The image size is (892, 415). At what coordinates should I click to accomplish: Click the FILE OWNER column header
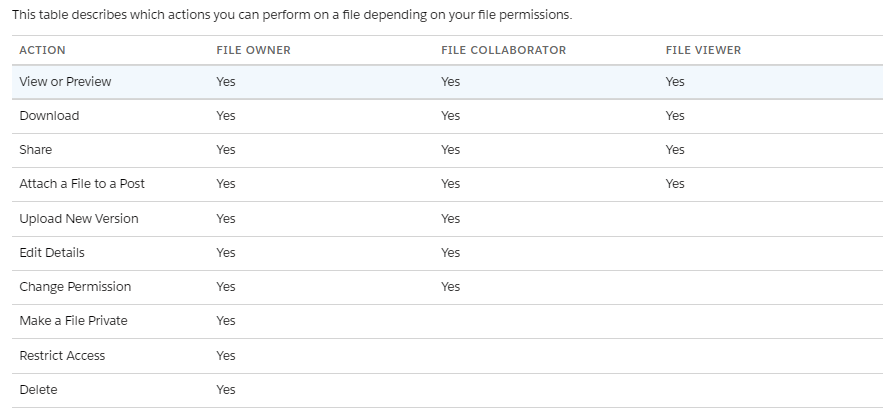tap(253, 50)
